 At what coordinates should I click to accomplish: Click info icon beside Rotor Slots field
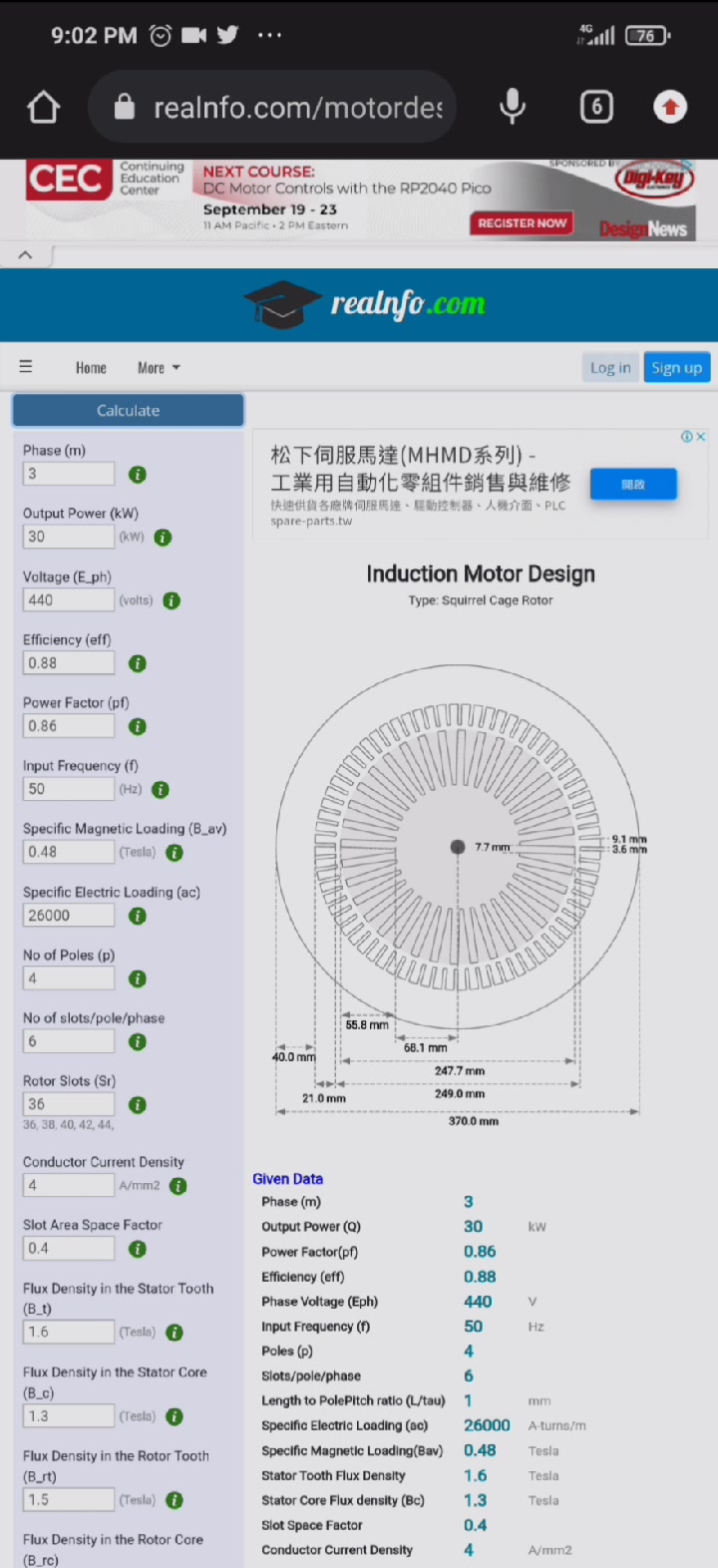pos(138,1105)
